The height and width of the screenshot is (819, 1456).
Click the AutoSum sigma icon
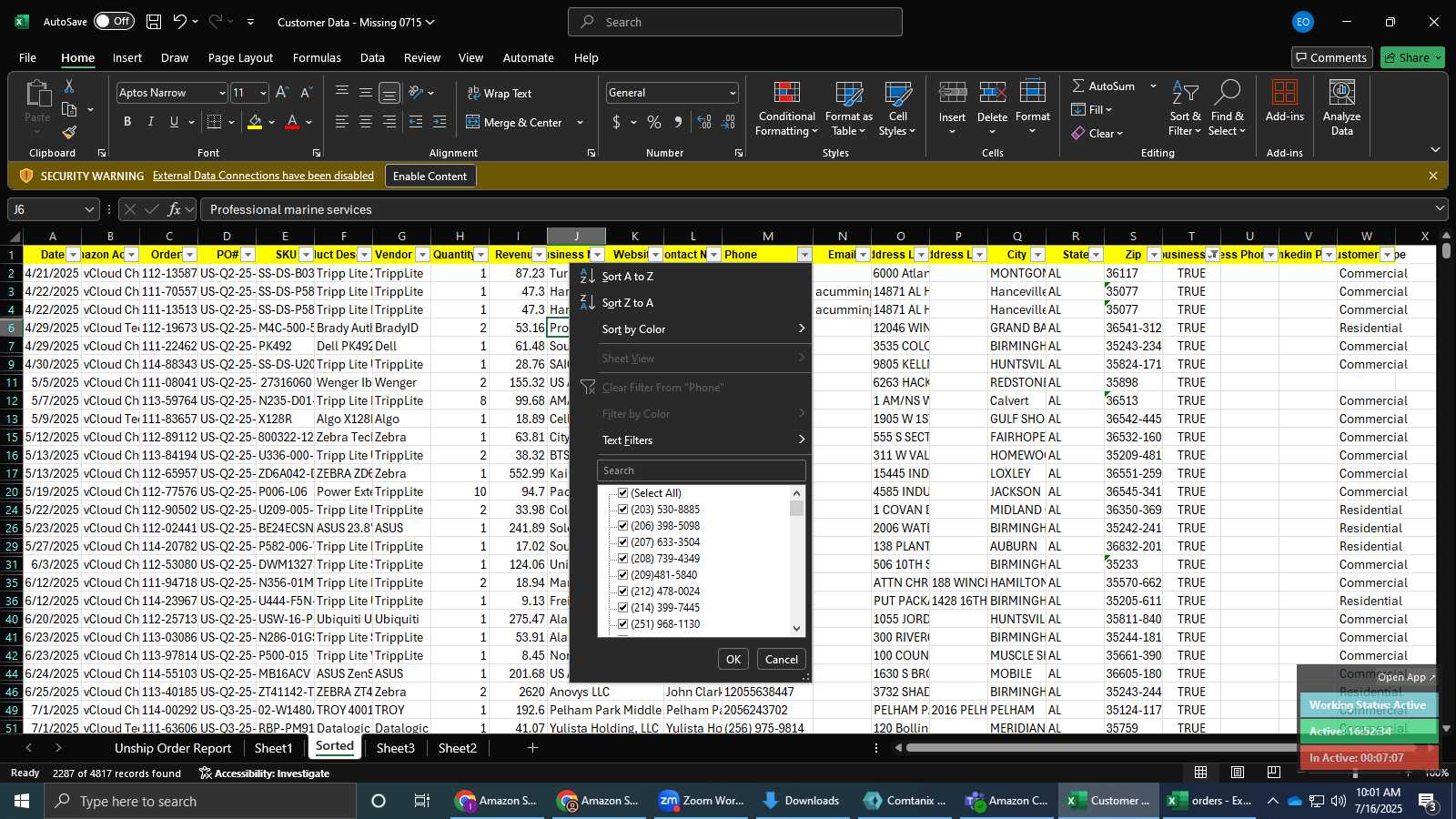[1078, 86]
